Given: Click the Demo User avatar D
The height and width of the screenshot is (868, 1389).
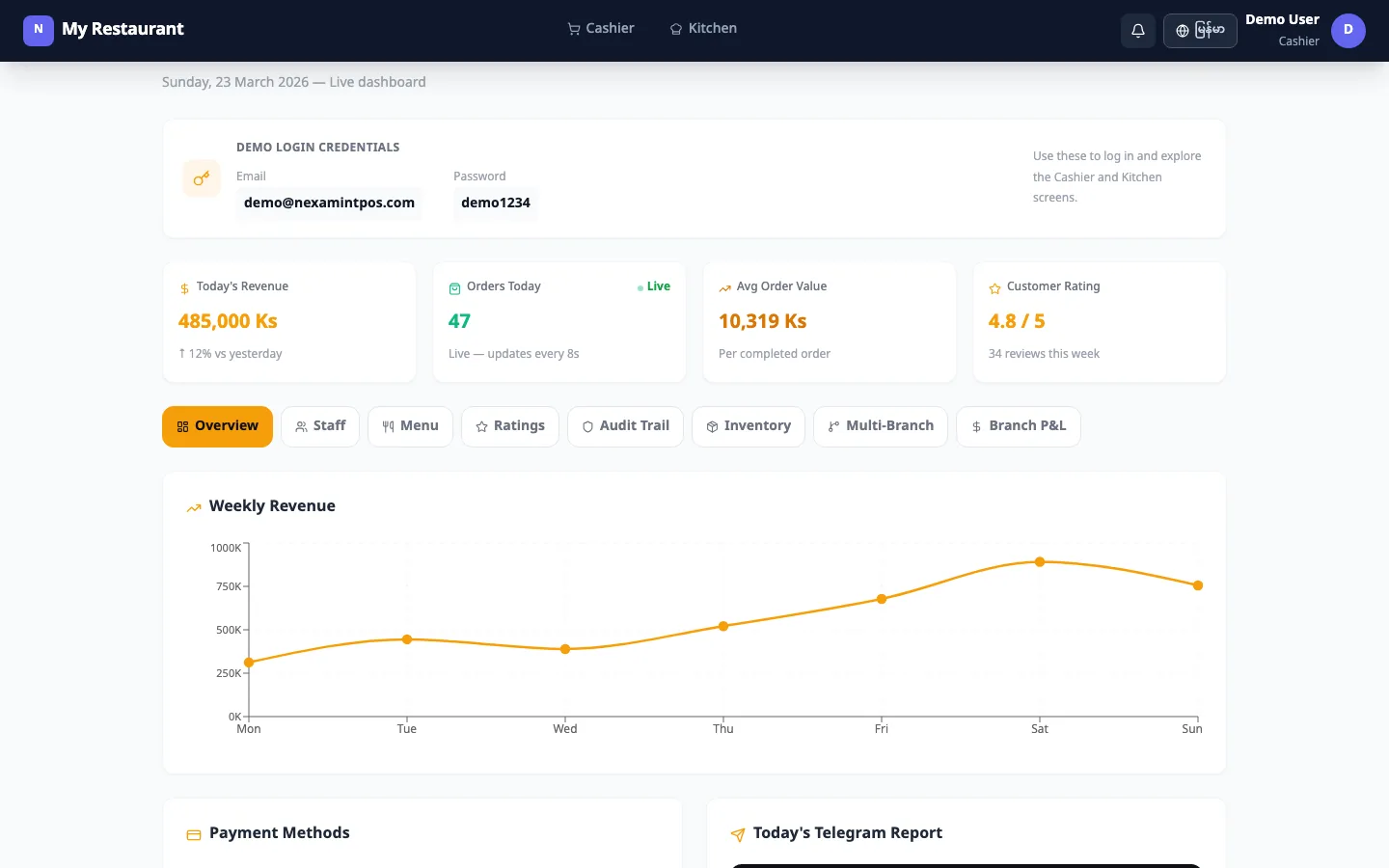Looking at the screenshot, I should 1348,30.
